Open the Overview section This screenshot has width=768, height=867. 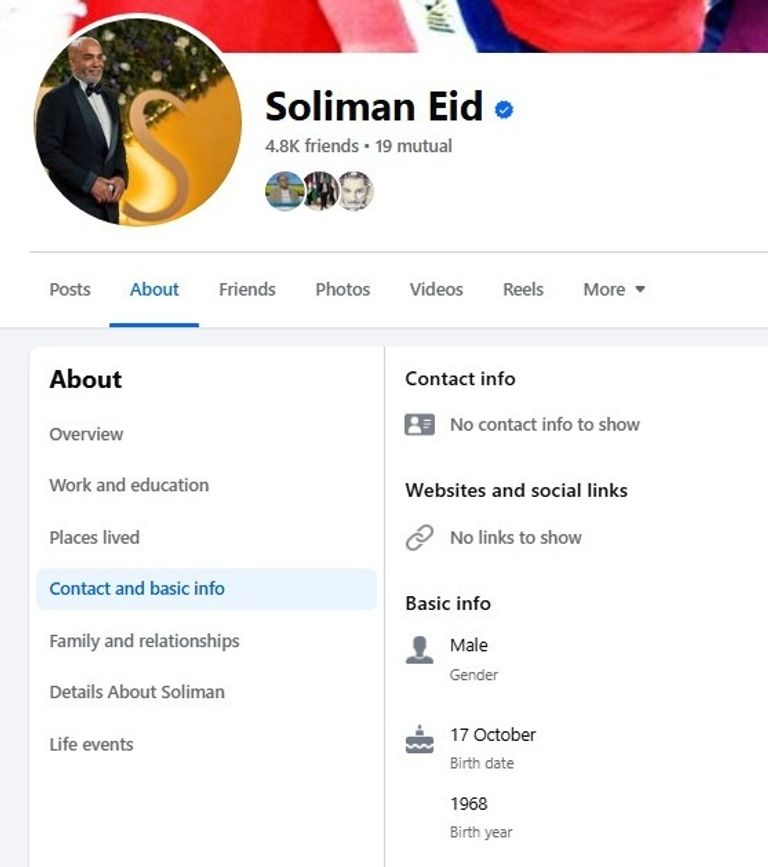(86, 434)
